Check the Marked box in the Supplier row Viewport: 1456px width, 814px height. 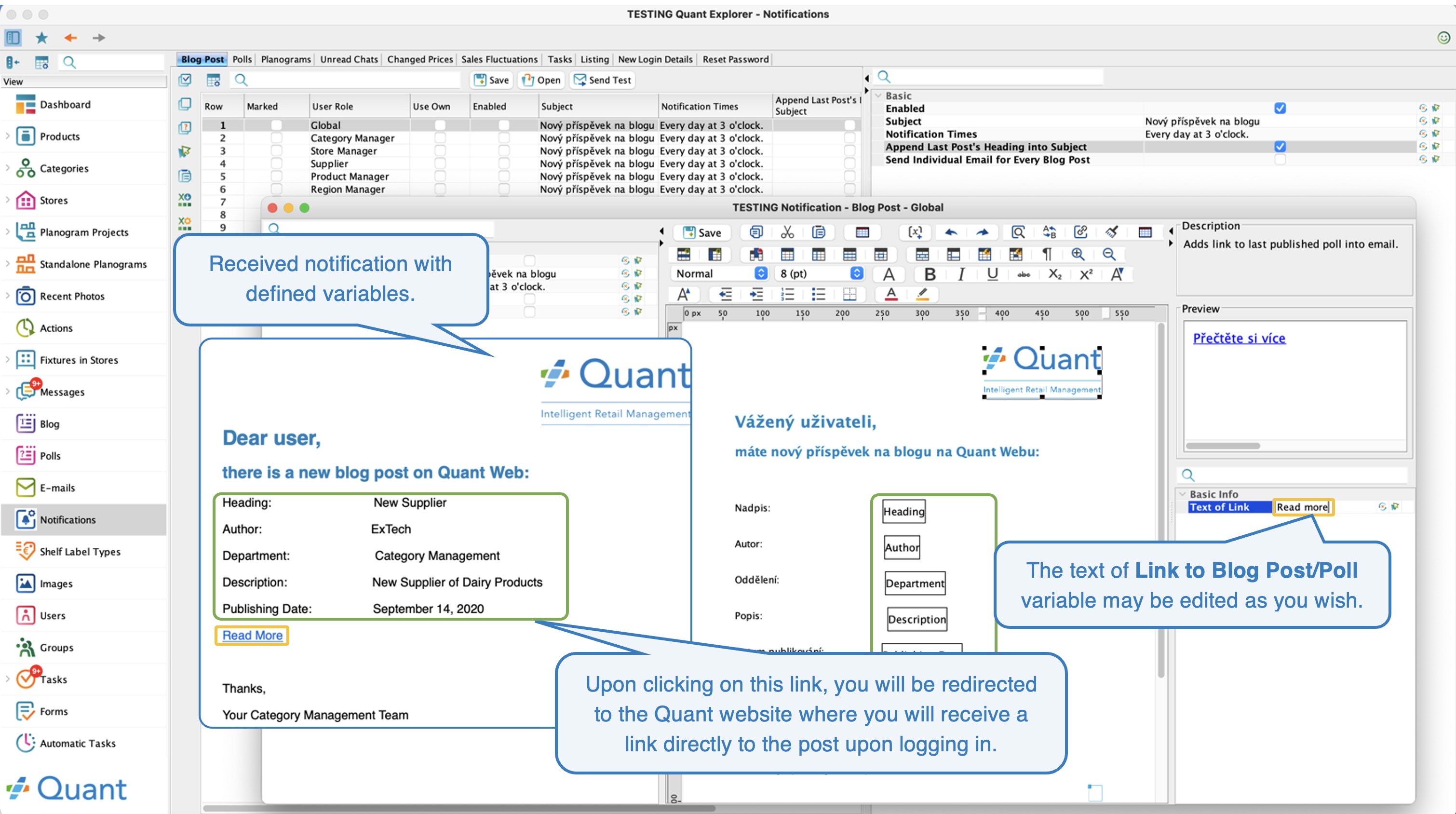[276, 163]
